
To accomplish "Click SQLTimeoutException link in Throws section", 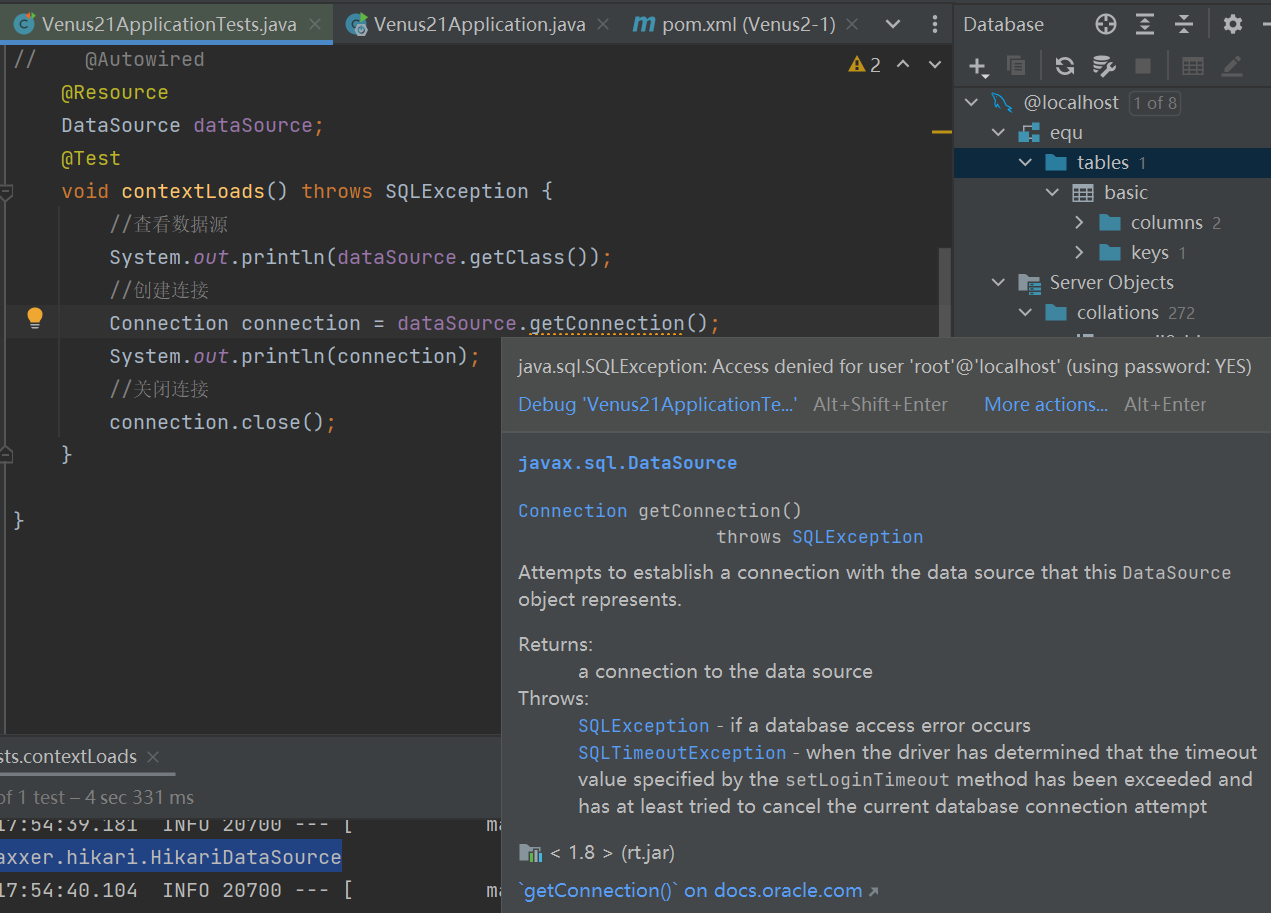I will tap(682, 753).
